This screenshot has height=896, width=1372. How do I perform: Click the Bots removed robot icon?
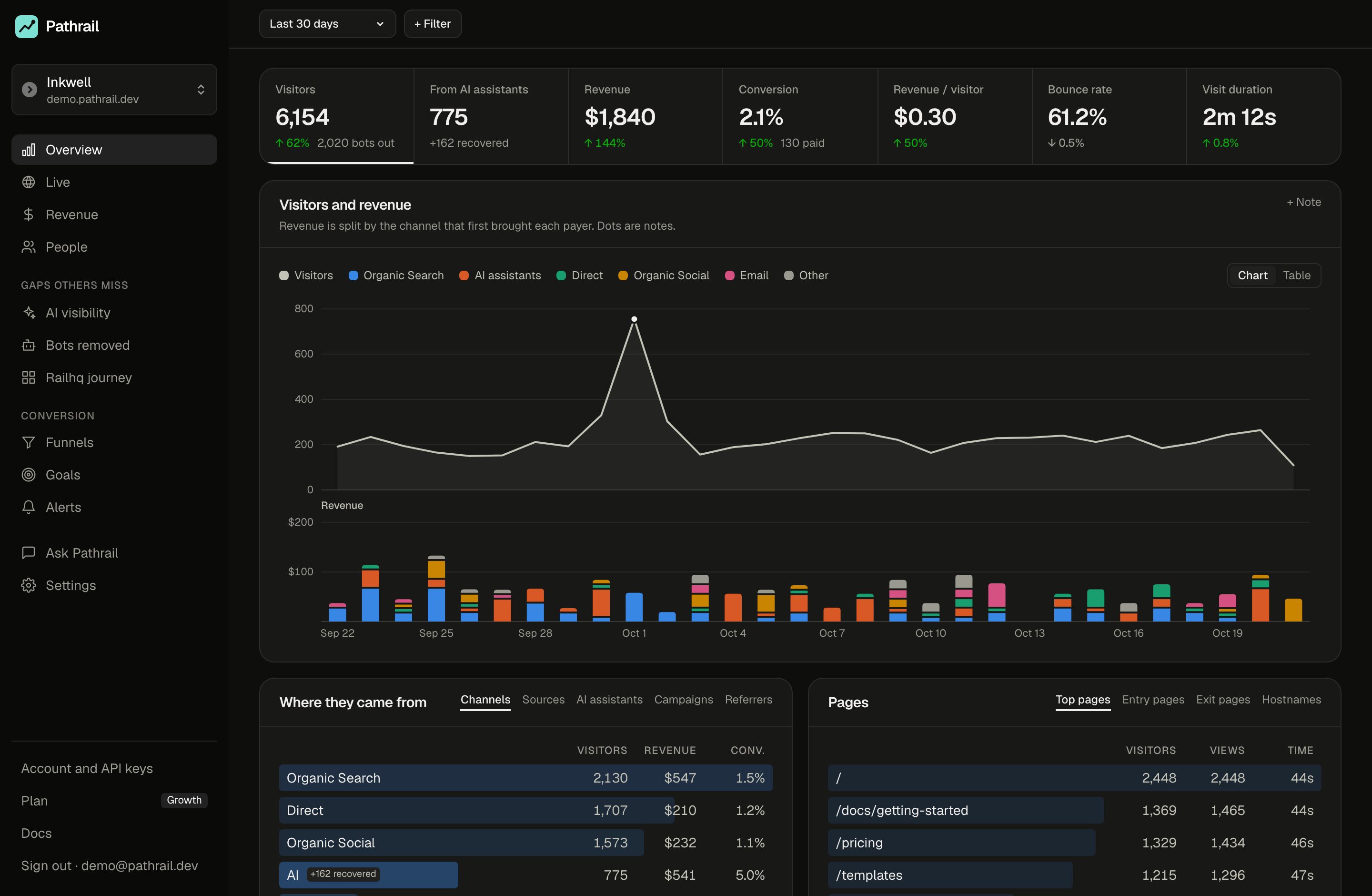[x=28, y=346]
